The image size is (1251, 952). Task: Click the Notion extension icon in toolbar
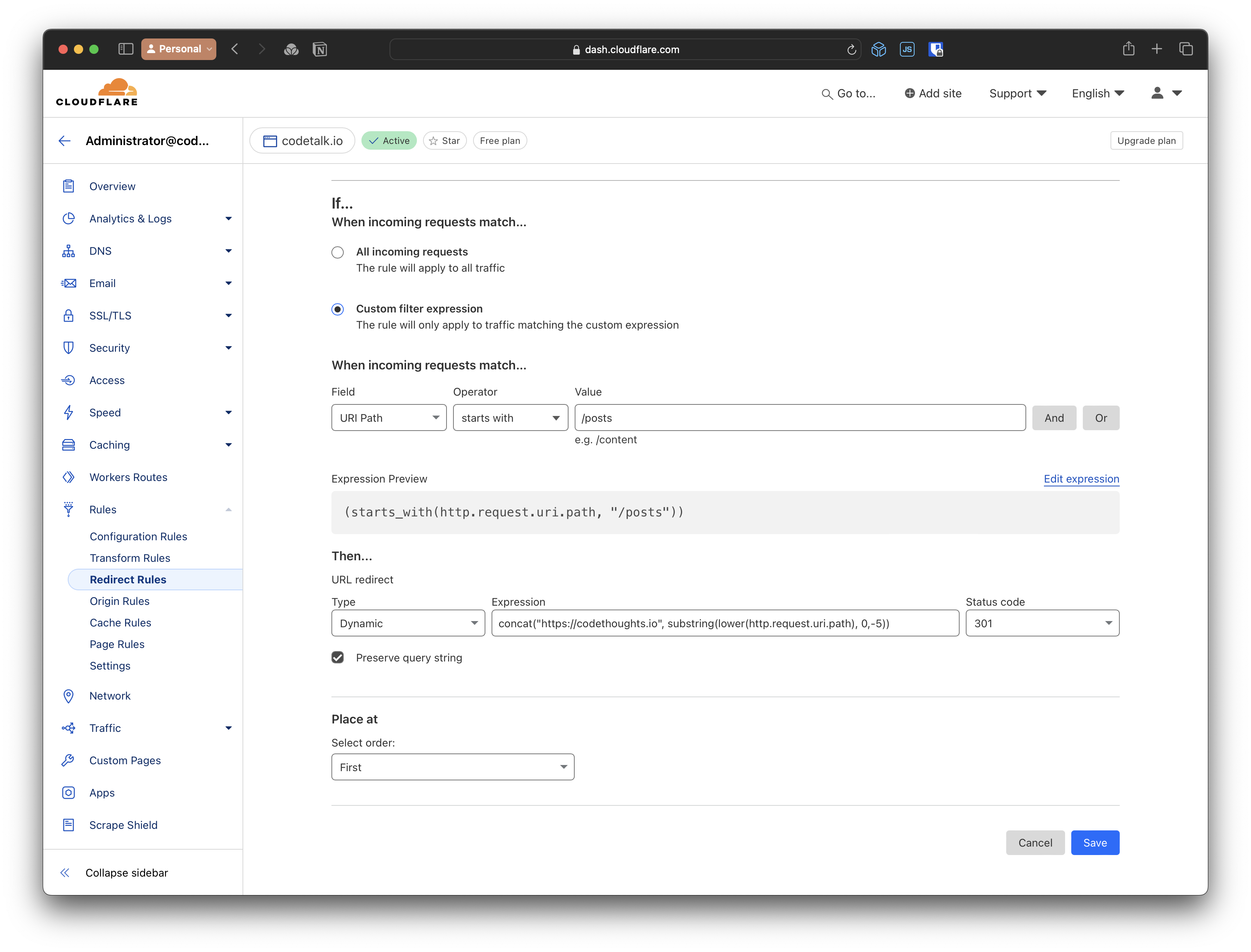tap(320, 49)
